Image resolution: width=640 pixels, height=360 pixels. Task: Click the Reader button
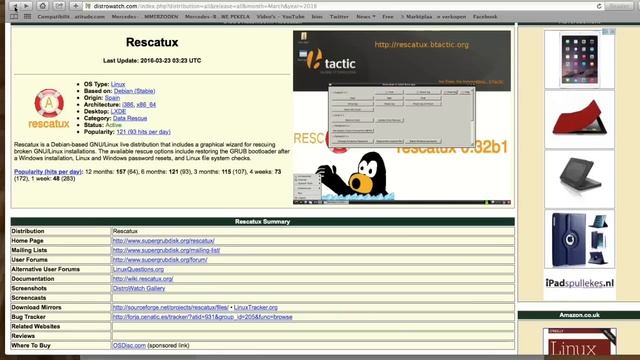[x=619, y=6]
